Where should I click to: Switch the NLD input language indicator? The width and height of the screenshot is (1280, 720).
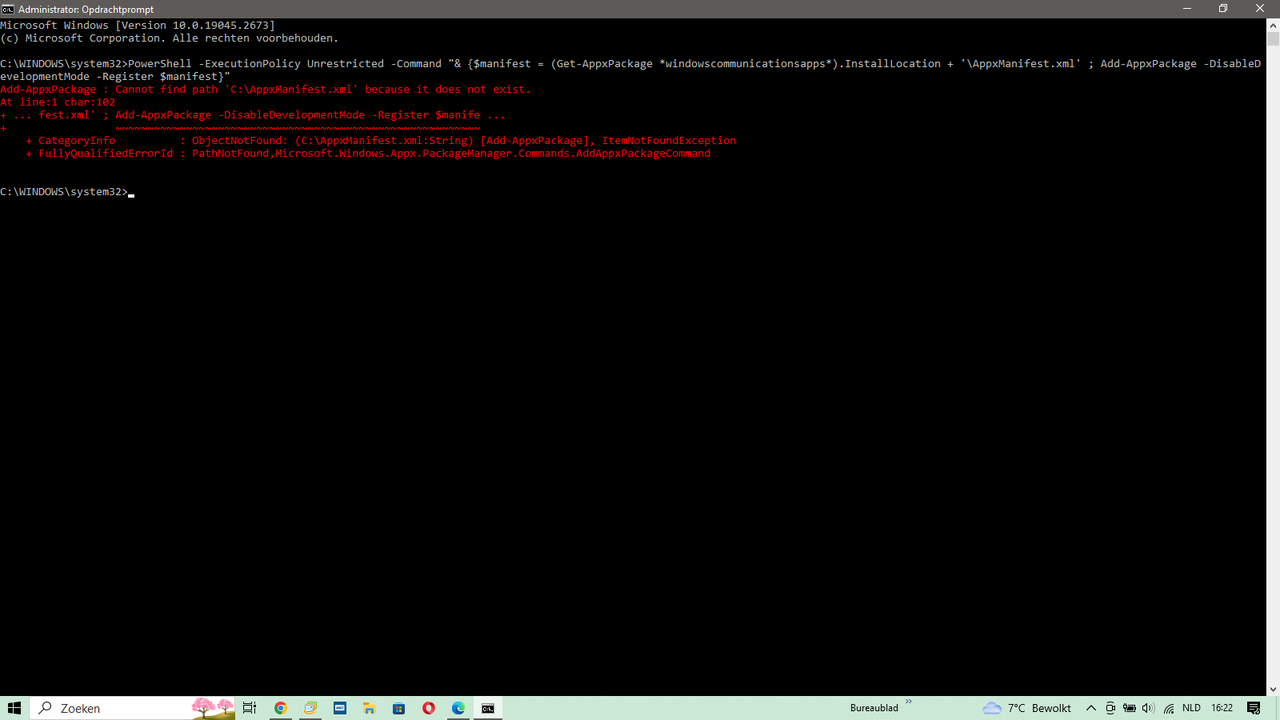click(1191, 708)
